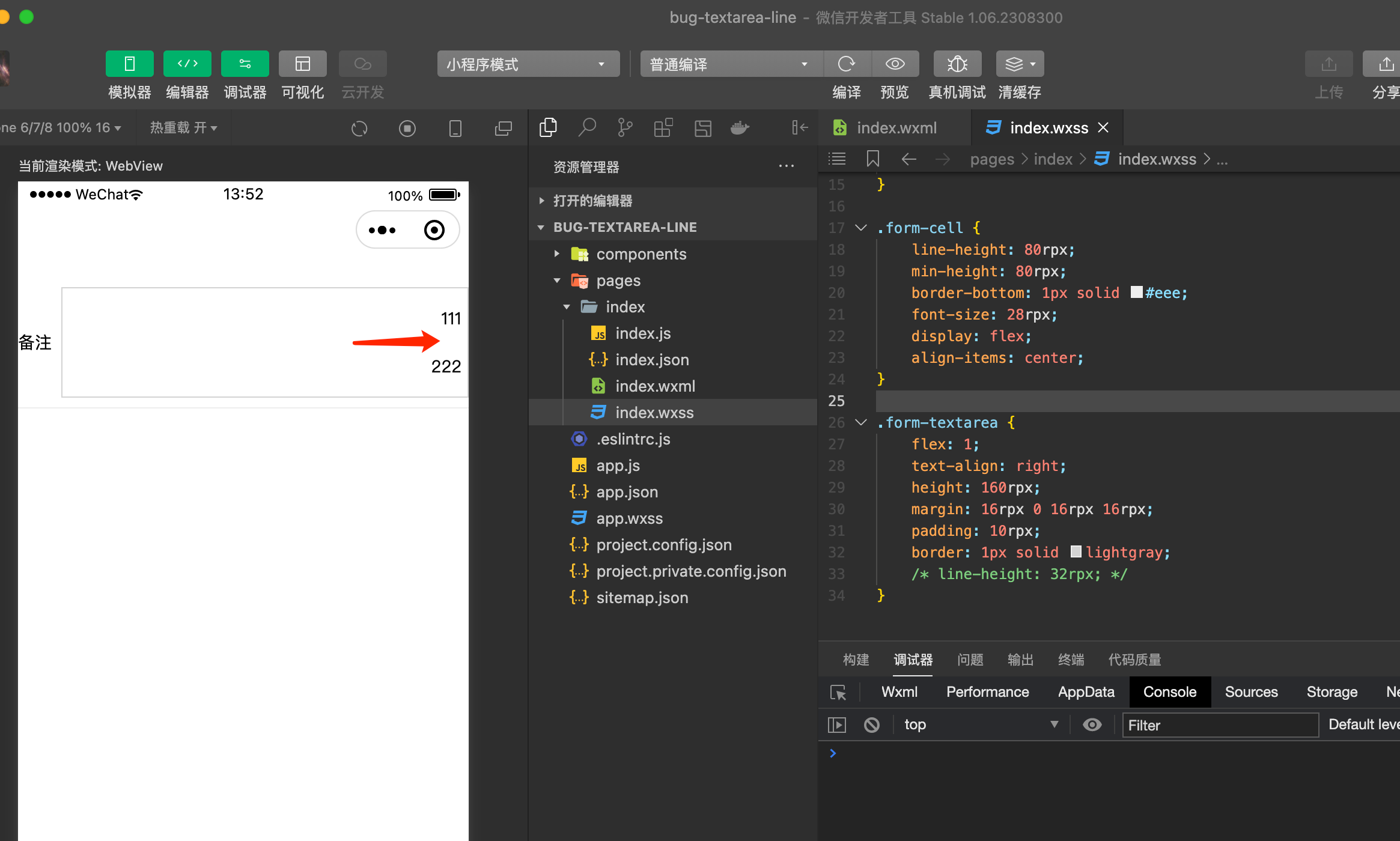Open index.wxml in file tree
The width and height of the screenshot is (1400, 841).
[673, 386]
